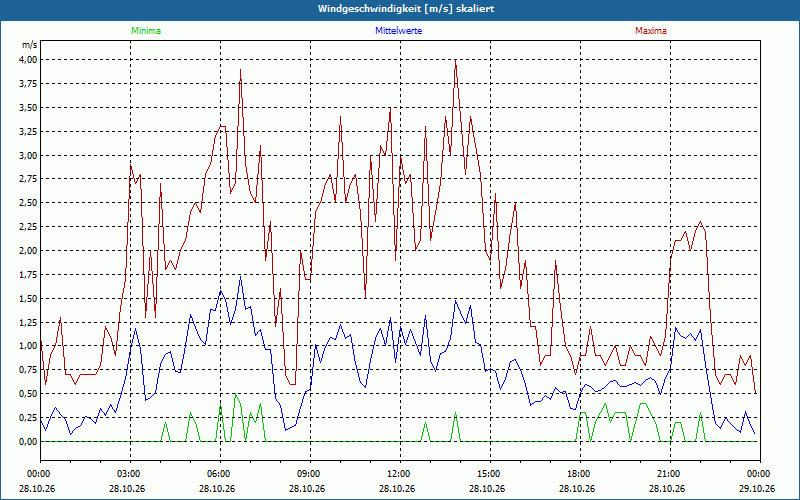Click the 21:00 time axis label
This screenshot has height=500, width=800.
(x=670, y=474)
